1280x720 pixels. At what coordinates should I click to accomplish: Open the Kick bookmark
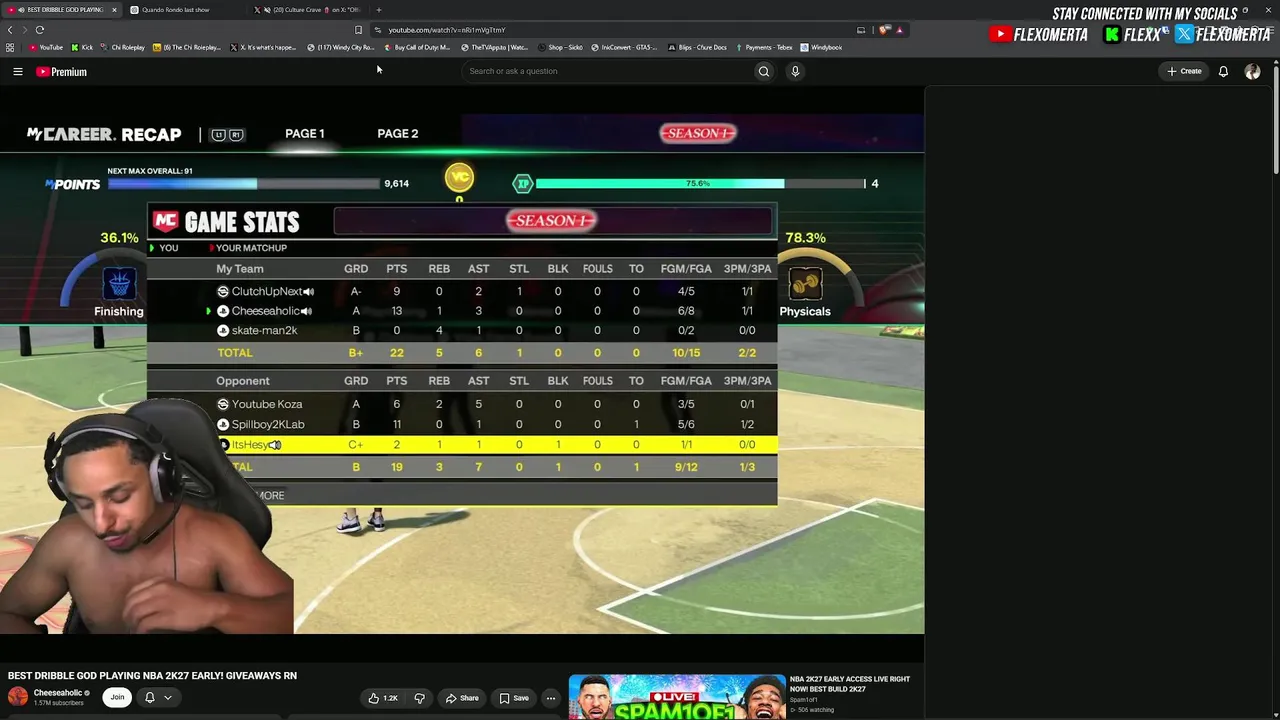point(82,47)
